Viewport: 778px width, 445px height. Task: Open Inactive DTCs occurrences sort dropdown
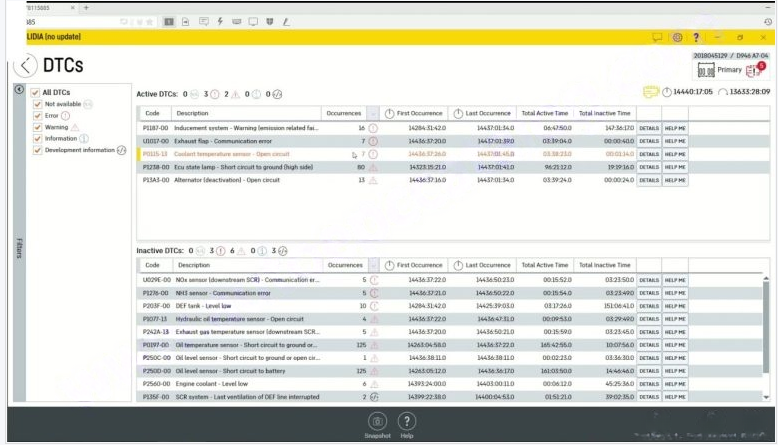click(374, 265)
